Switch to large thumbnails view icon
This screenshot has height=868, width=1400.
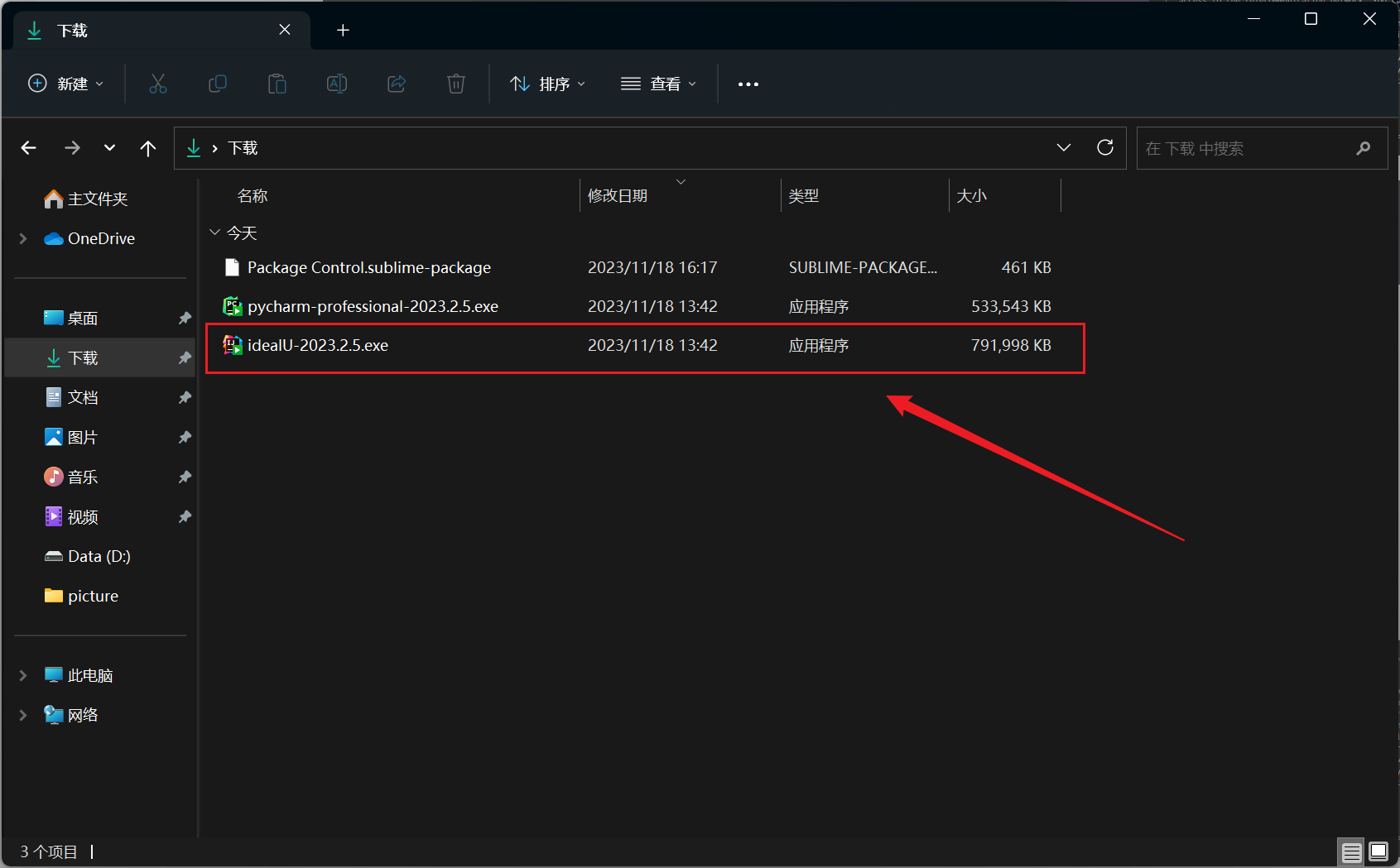point(1378,852)
